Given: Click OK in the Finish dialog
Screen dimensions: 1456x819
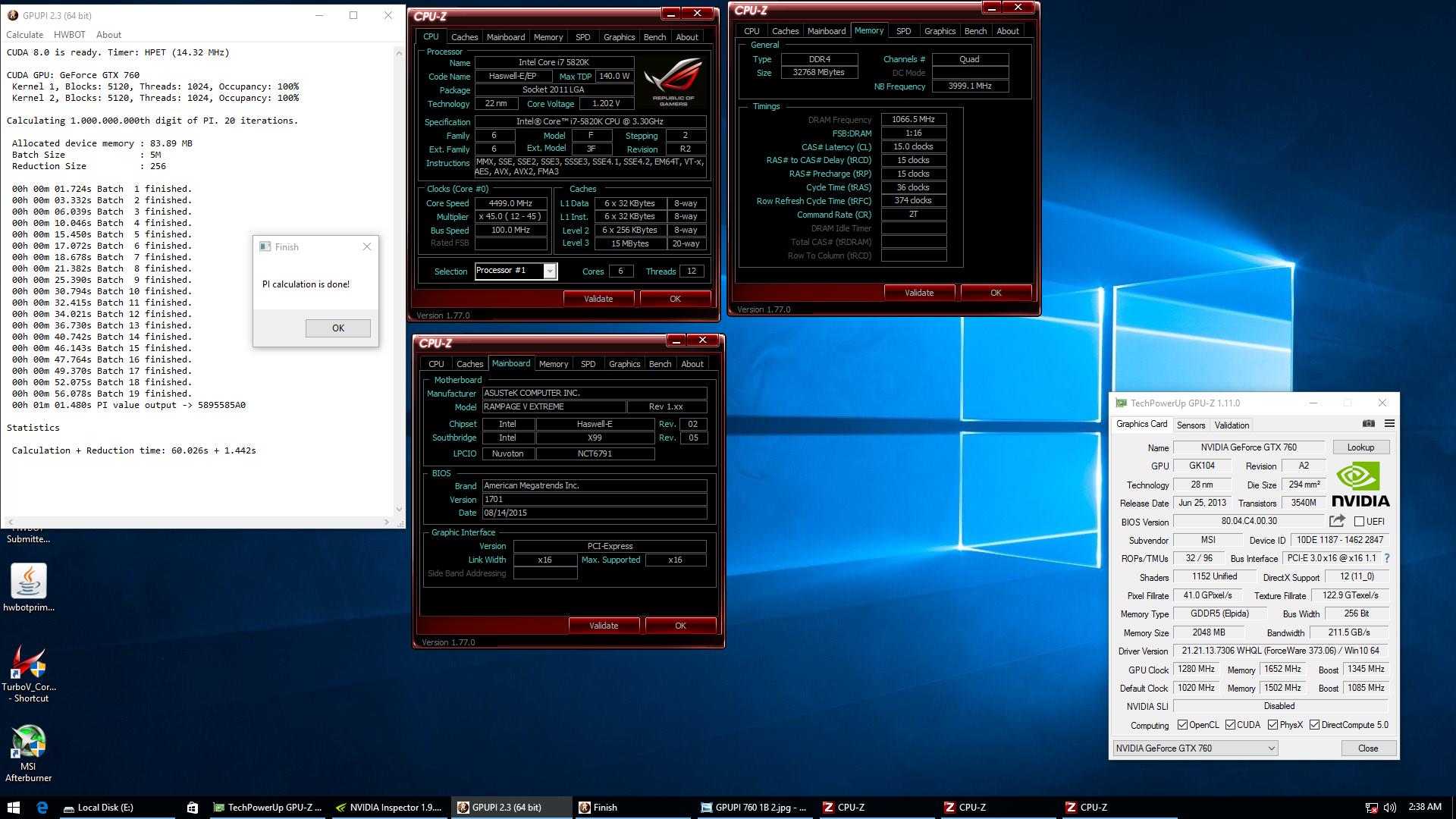Looking at the screenshot, I should tap(338, 328).
